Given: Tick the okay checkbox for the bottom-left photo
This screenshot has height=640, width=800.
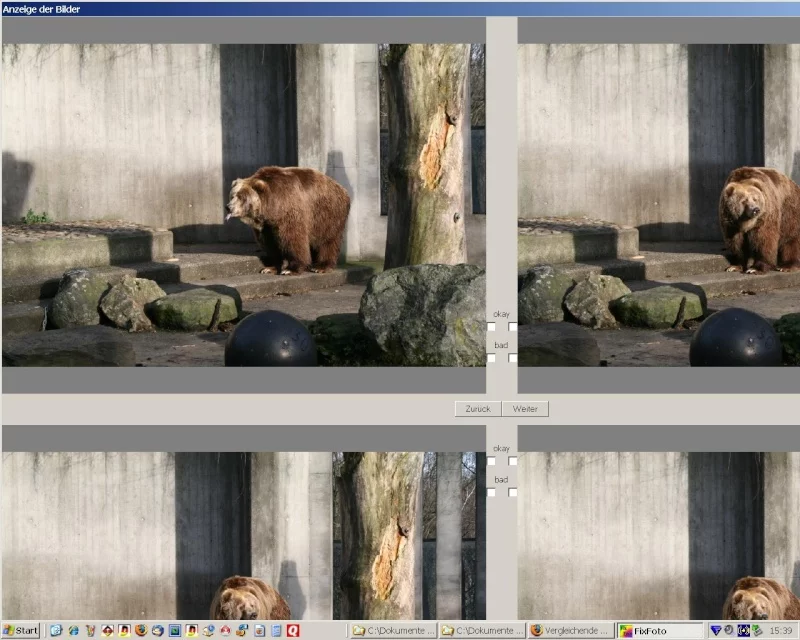Looking at the screenshot, I should pyautogui.click(x=491, y=461).
